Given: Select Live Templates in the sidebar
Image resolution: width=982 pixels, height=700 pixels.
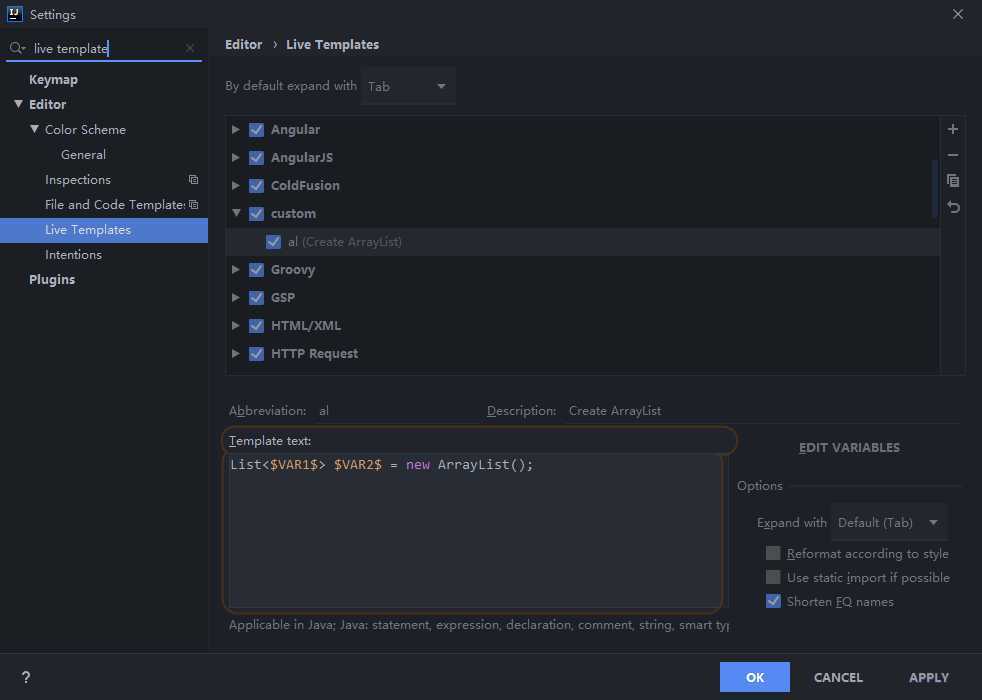Looking at the screenshot, I should (x=104, y=230).
